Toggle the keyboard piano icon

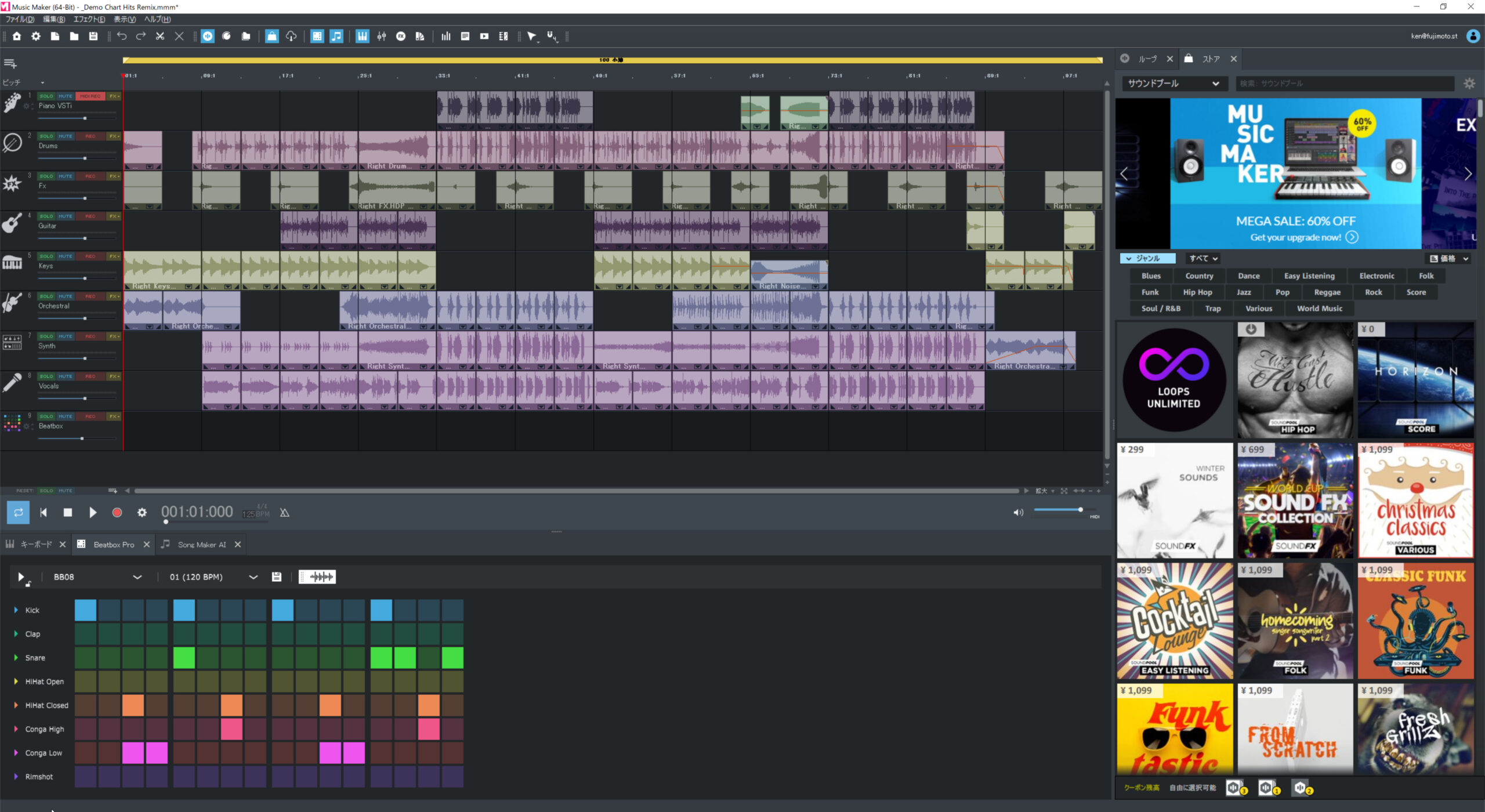(x=363, y=36)
